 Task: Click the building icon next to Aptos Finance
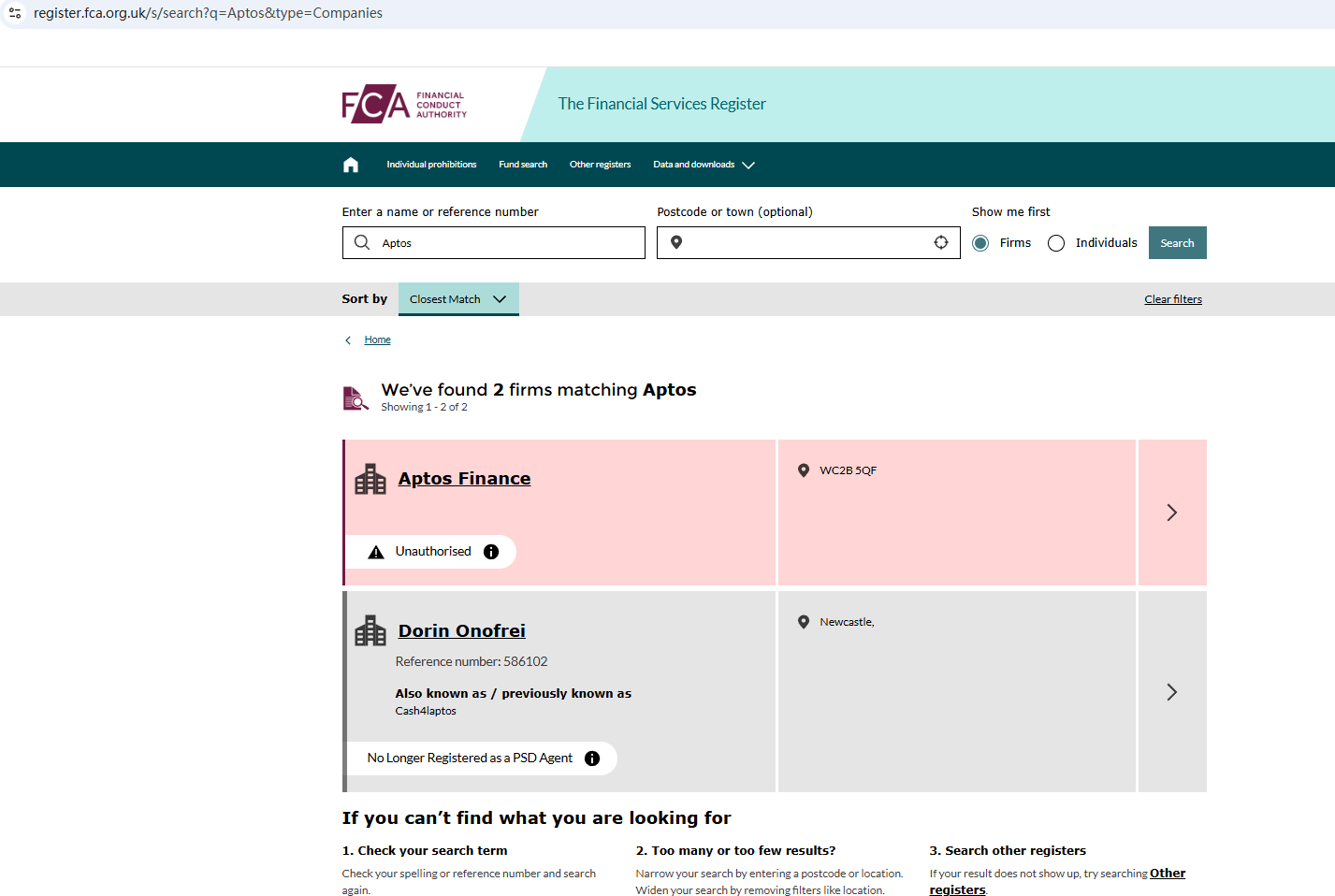(370, 479)
